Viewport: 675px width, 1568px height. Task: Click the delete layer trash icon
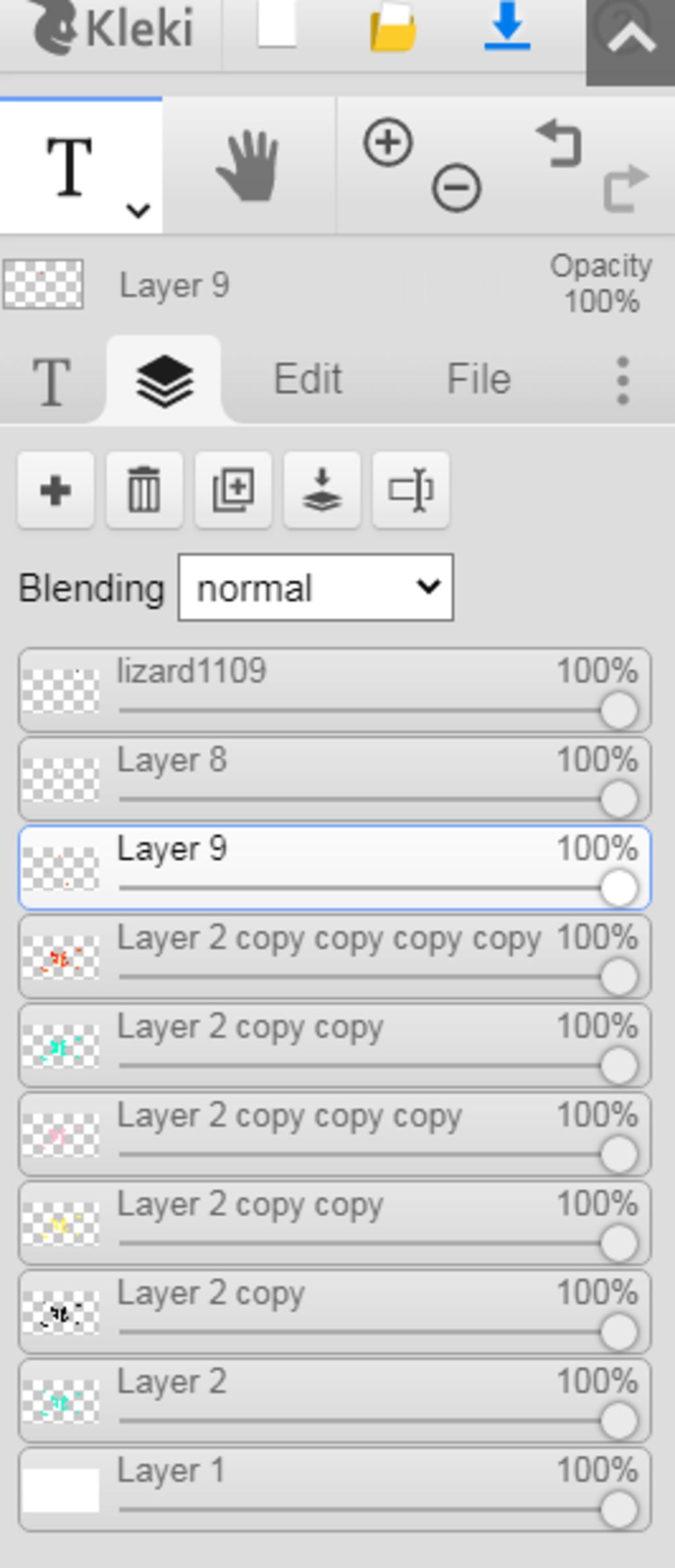(144, 490)
